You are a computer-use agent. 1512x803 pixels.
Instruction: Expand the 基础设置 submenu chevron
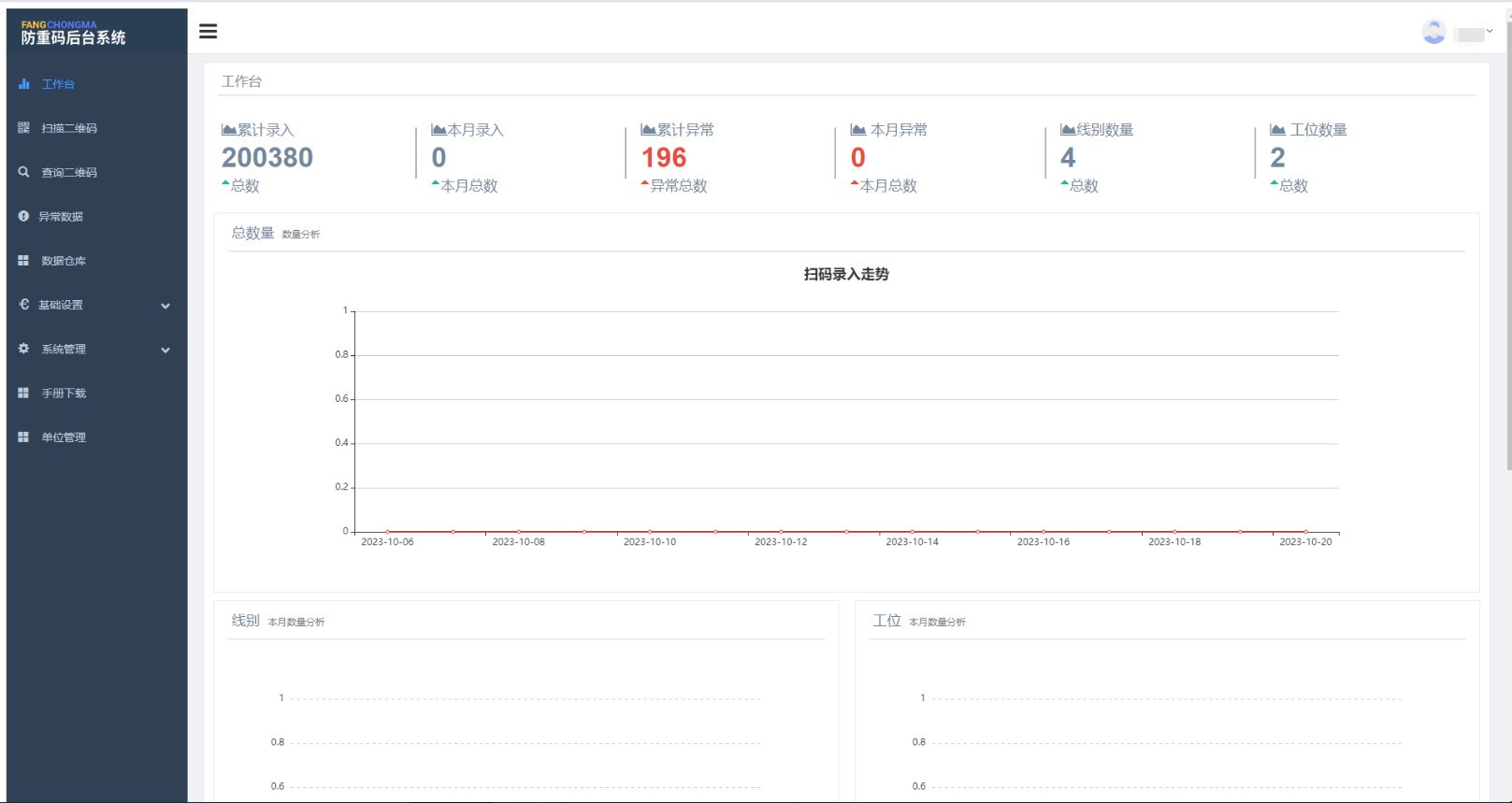(166, 306)
